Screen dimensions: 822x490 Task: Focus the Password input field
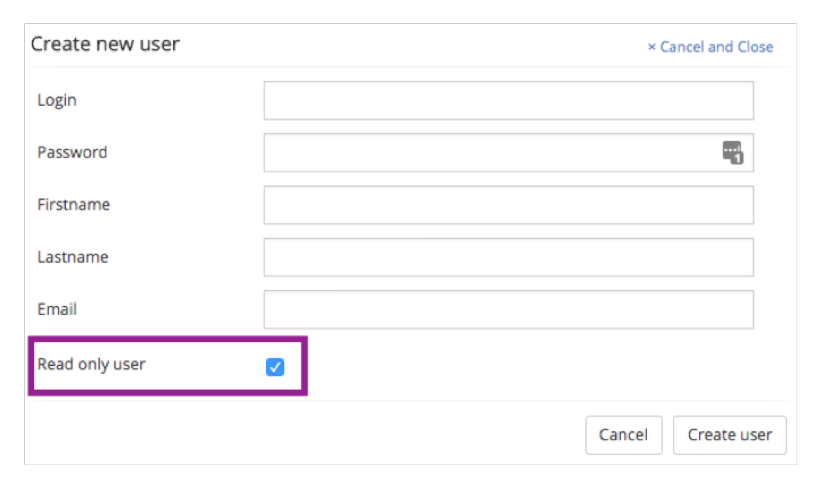click(x=490, y=153)
